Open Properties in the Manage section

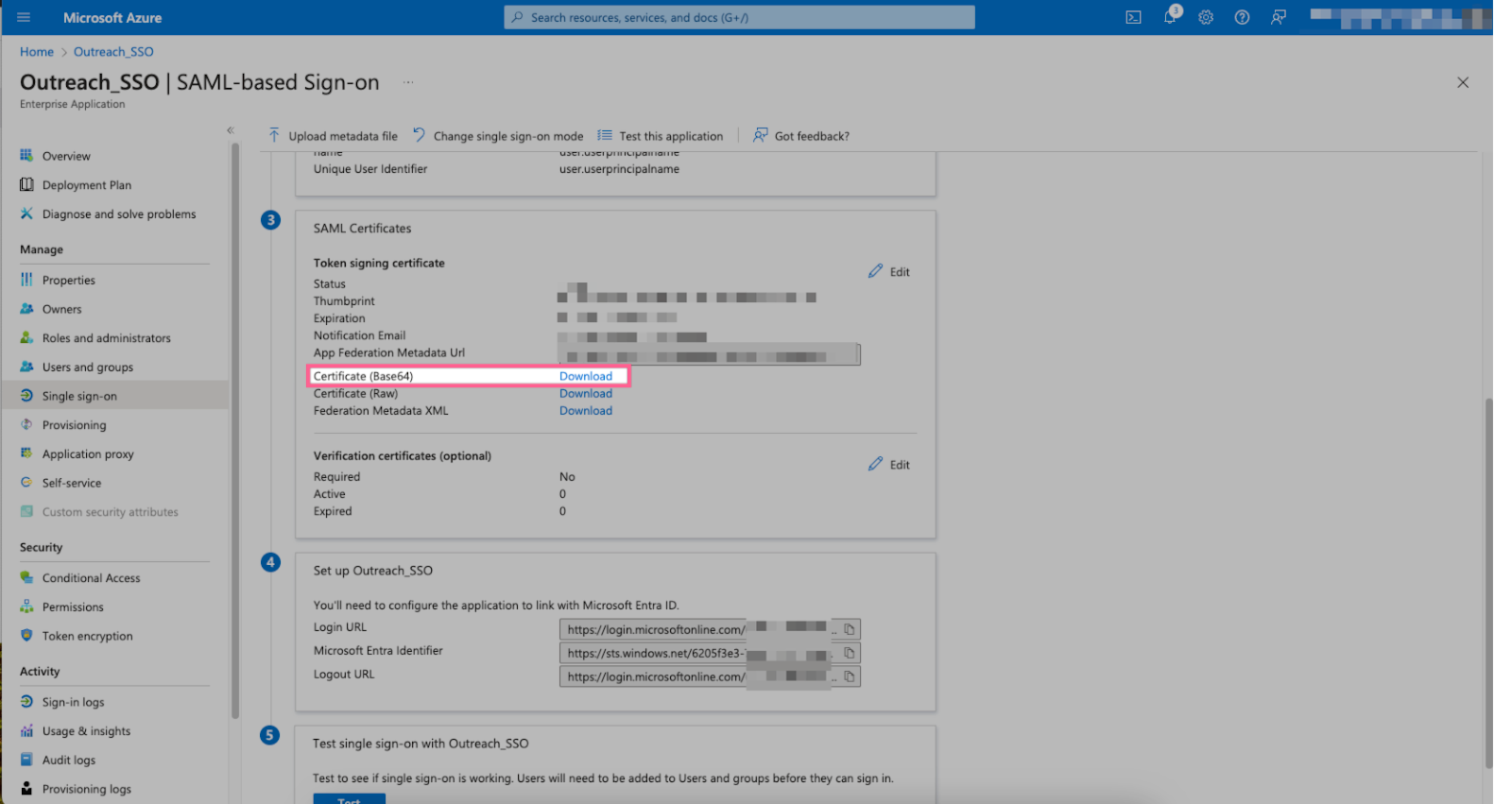69,281
